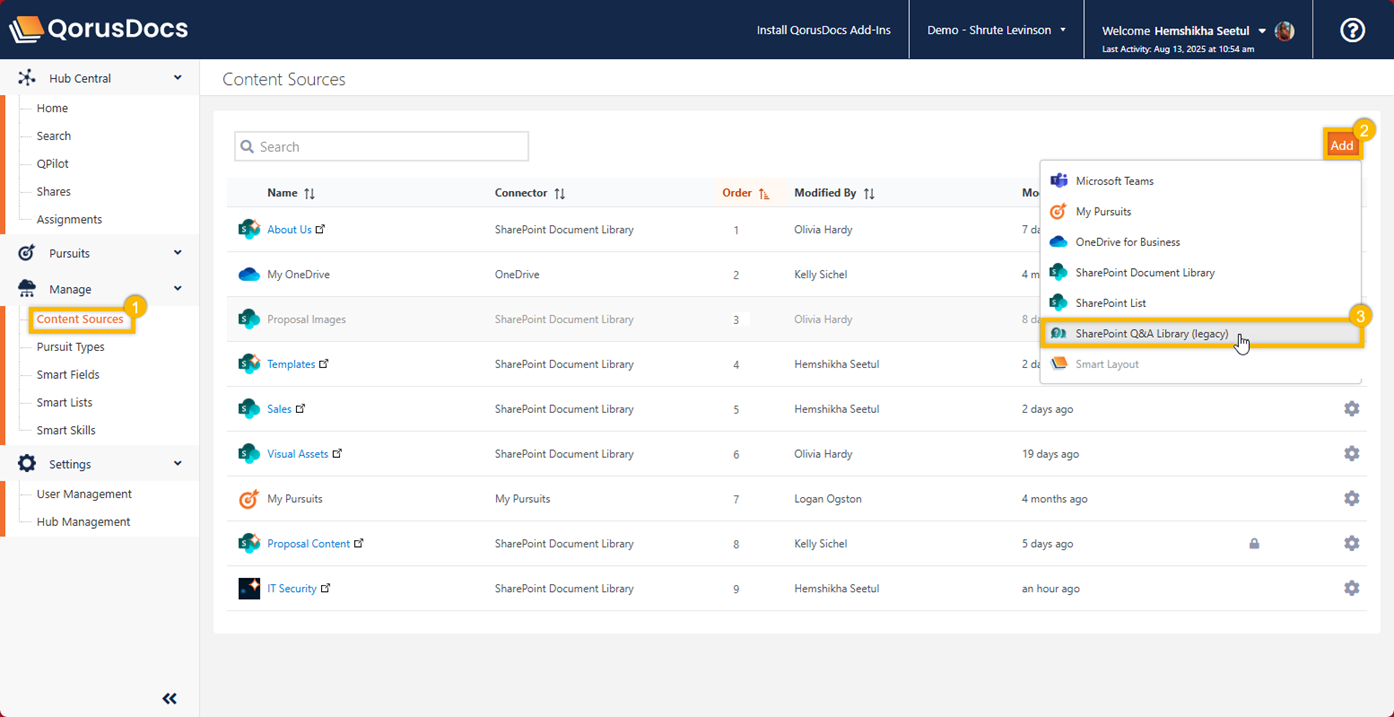Open the Demo - Shrute Levinson dropdown
This screenshot has height=717, width=1394.
(996, 30)
